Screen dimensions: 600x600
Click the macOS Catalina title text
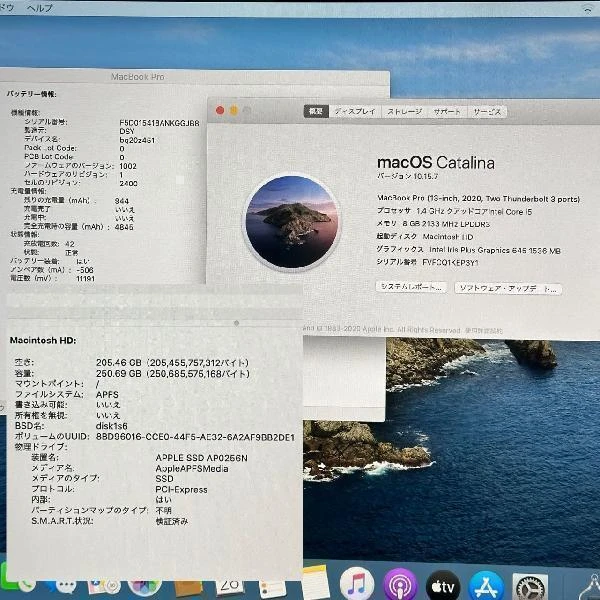[435, 163]
